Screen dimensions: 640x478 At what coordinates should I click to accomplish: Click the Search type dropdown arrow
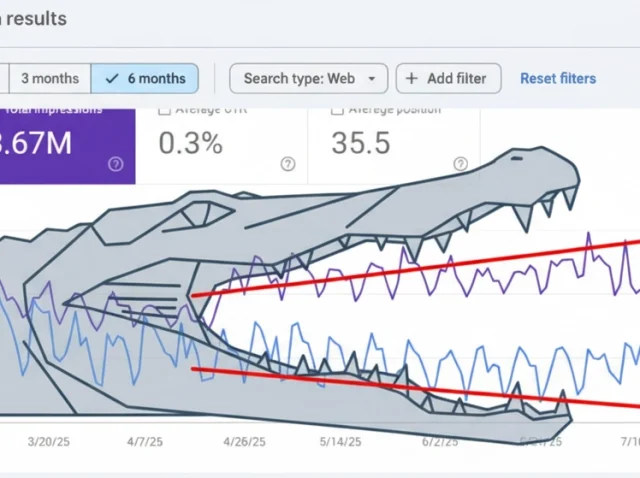pyautogui.click(x=373, y=78)
